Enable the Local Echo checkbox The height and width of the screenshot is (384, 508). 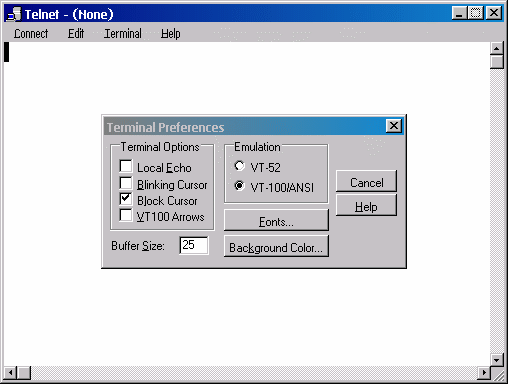126,166
